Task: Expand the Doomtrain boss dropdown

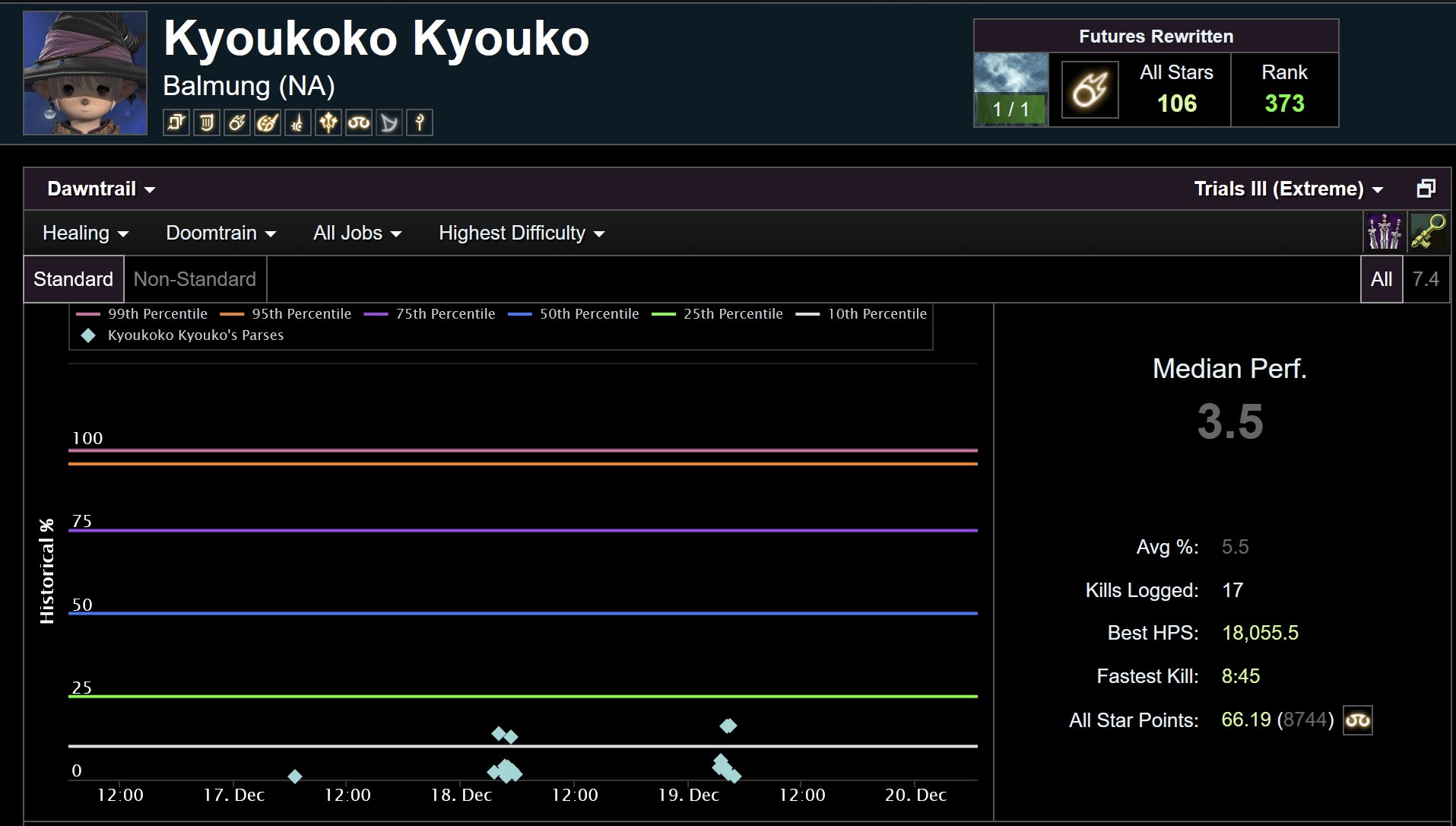Action: tap(220, 233)
